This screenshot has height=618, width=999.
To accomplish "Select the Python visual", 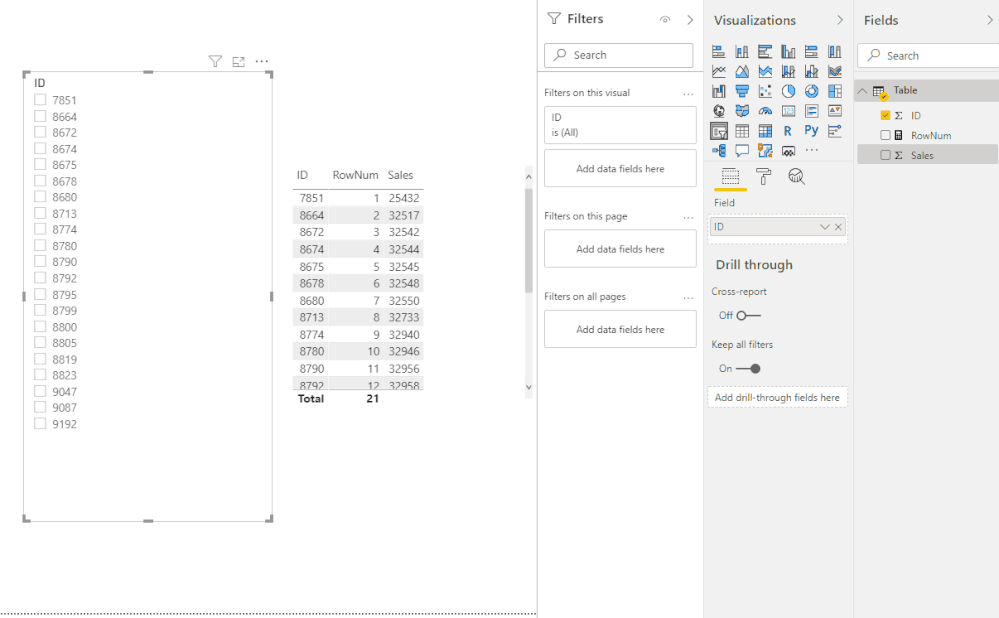I will click(x=811, y=131).
